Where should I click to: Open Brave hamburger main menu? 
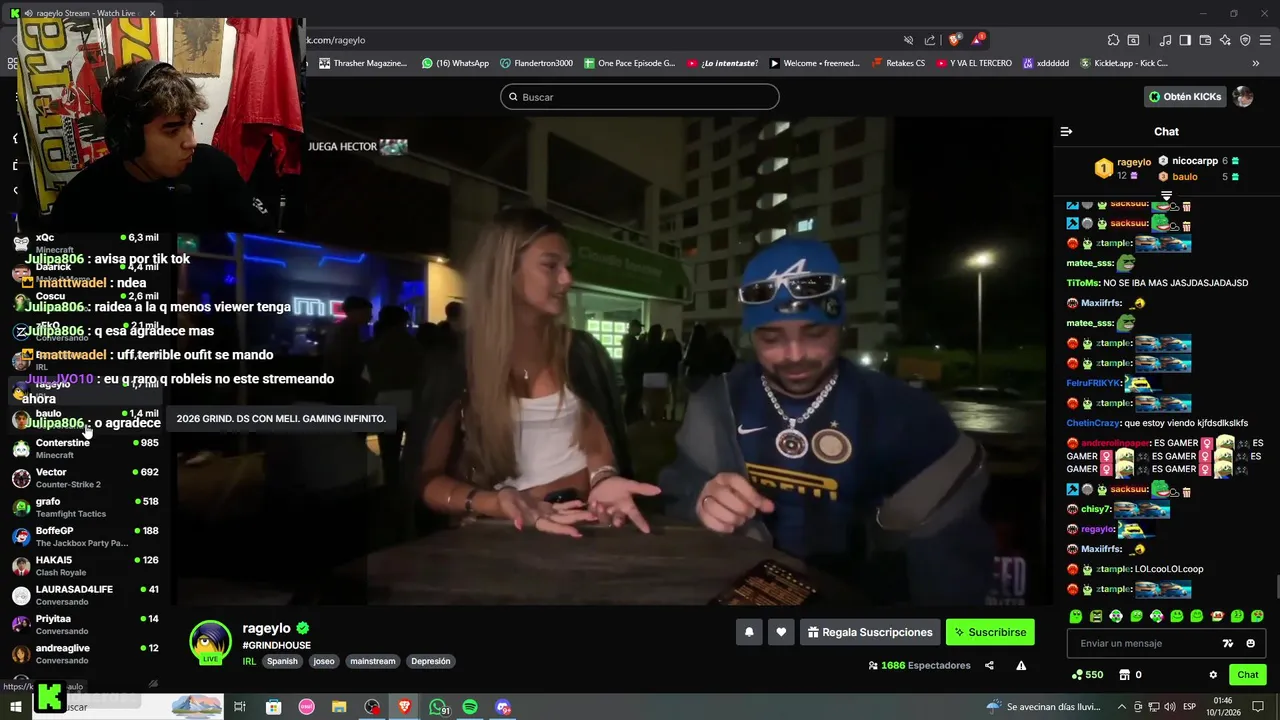pos(1265,40)
